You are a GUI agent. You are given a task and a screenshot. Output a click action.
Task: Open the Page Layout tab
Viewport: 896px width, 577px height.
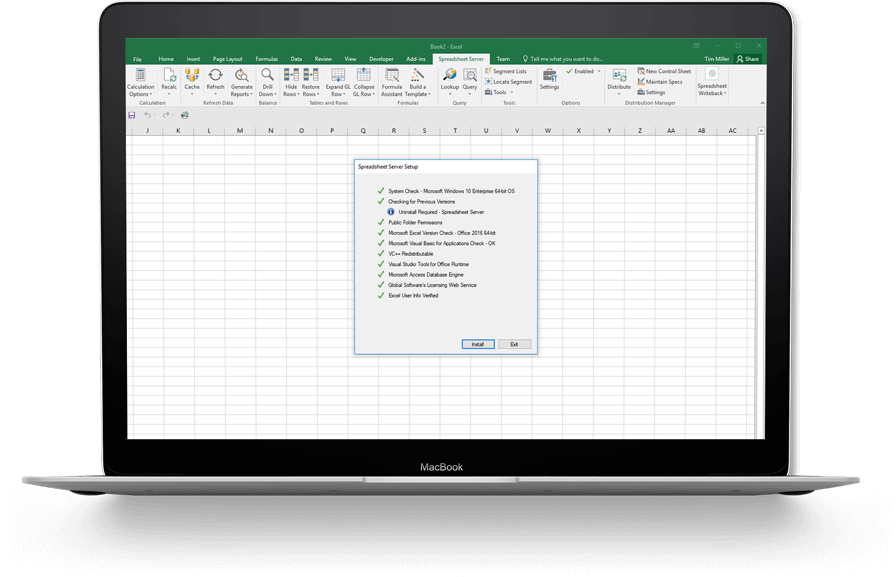coord(227,59)
